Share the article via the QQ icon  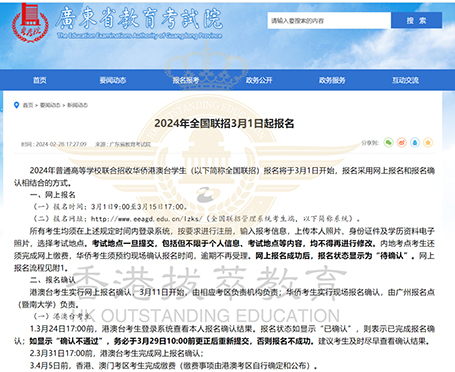pyautogui.click(x=415, y=143)
